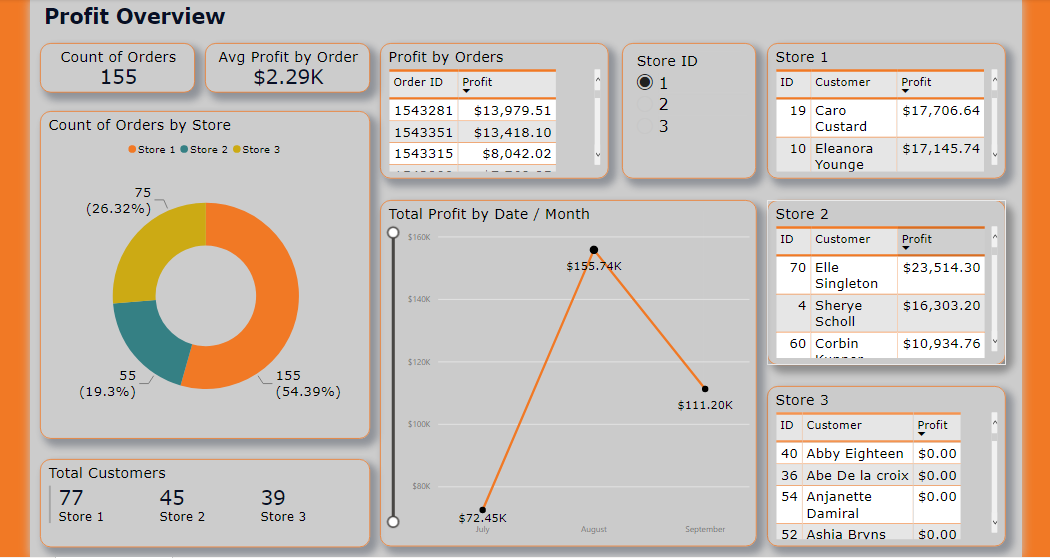
Task: Click Store 1 legend marker in donut chart
Action: [131, 150]
